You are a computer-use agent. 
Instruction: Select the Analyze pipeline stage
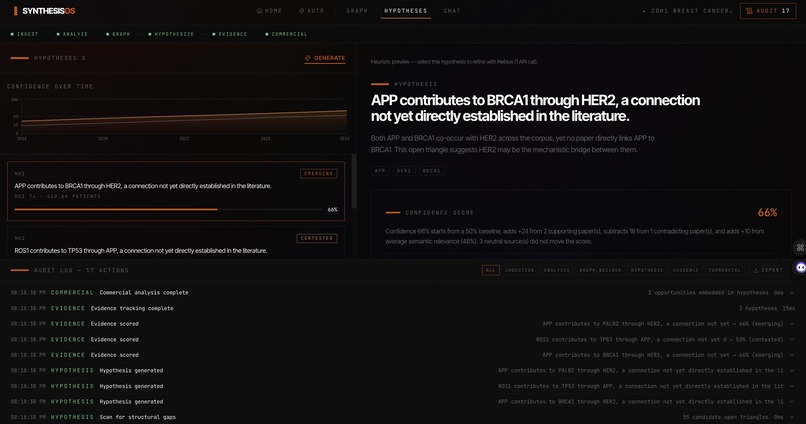[x=72, y=34]
